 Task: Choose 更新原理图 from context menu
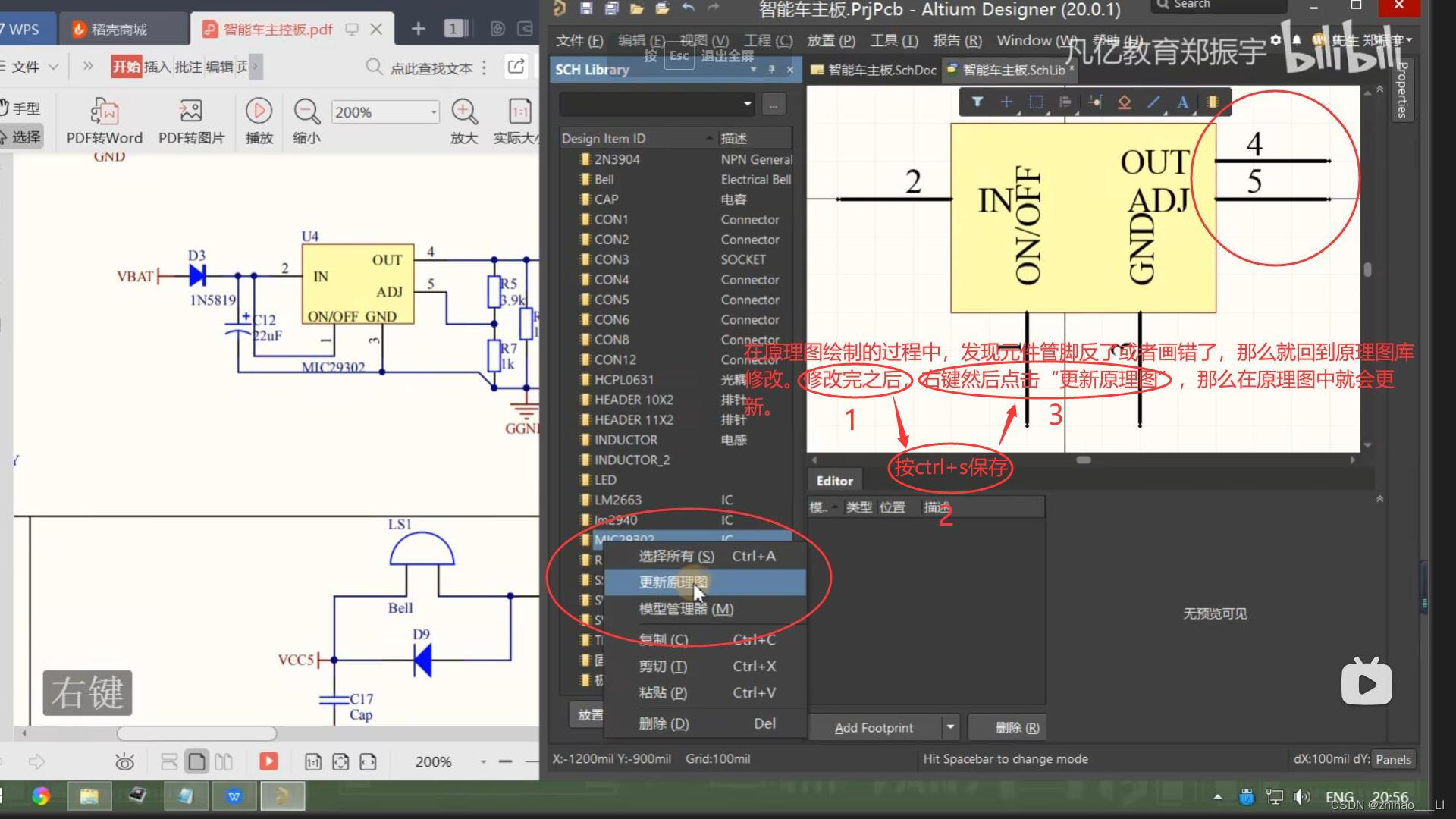pos(673,582)
